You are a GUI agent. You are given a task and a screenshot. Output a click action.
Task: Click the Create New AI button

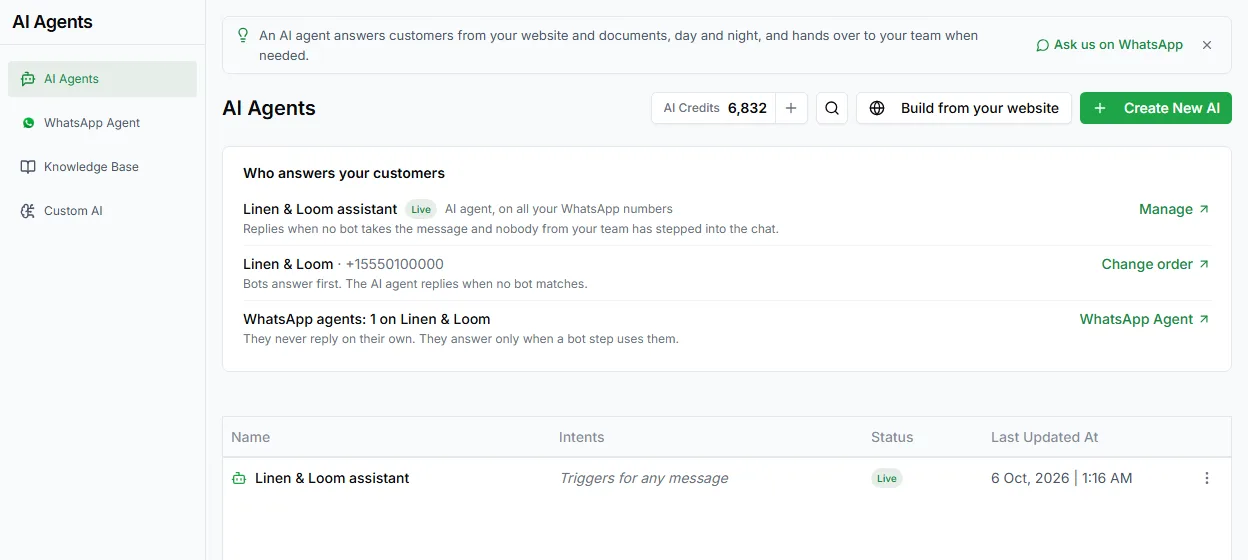tap(1156, 108)
